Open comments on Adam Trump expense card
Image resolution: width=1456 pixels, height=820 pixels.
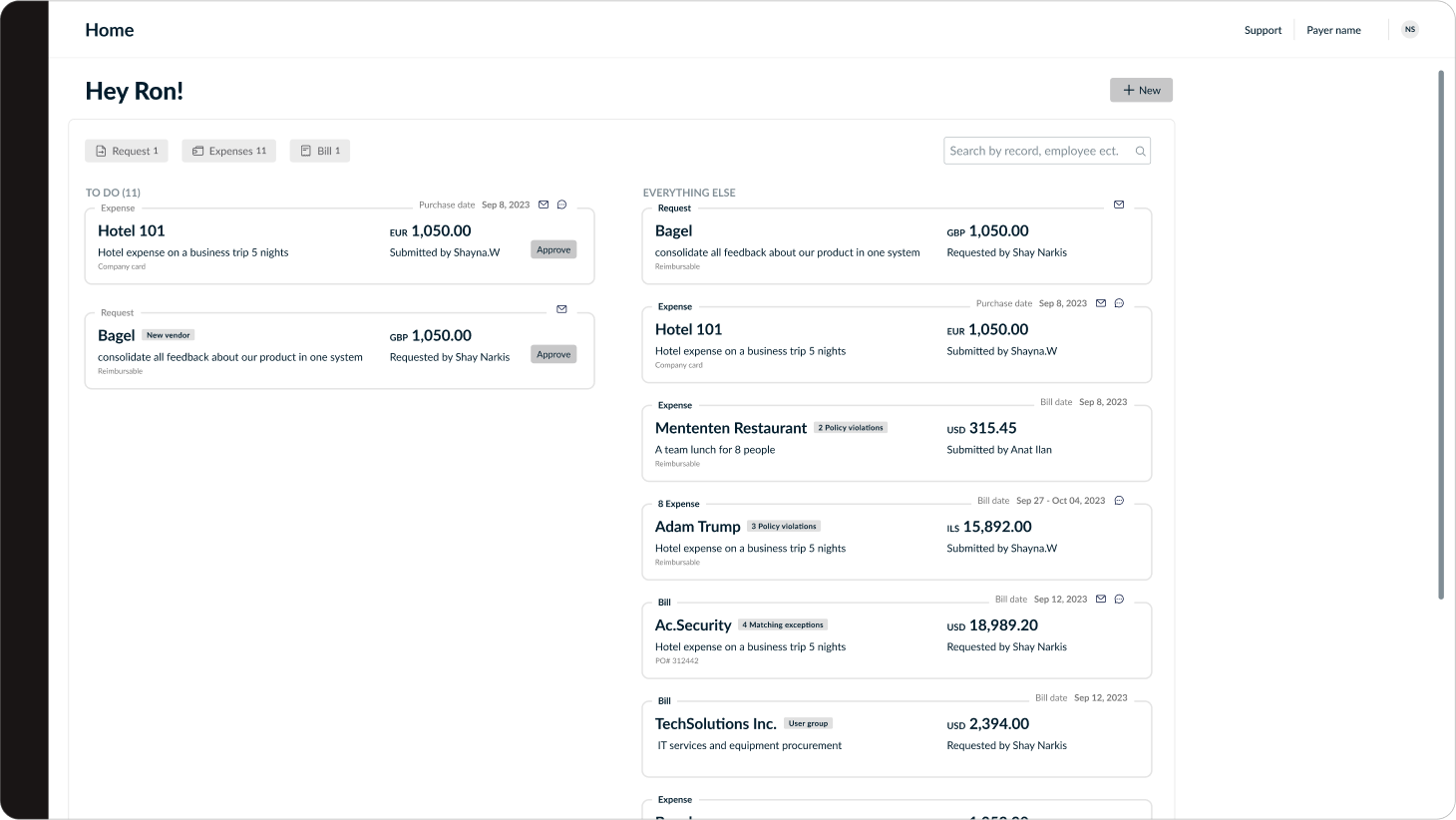1119,501
